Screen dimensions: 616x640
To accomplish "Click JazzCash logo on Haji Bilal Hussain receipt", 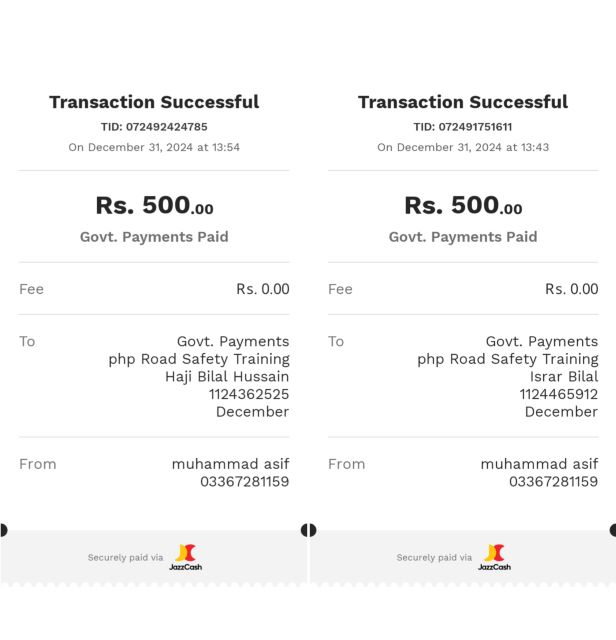I will pyautogui.click(x=186, y=557).
